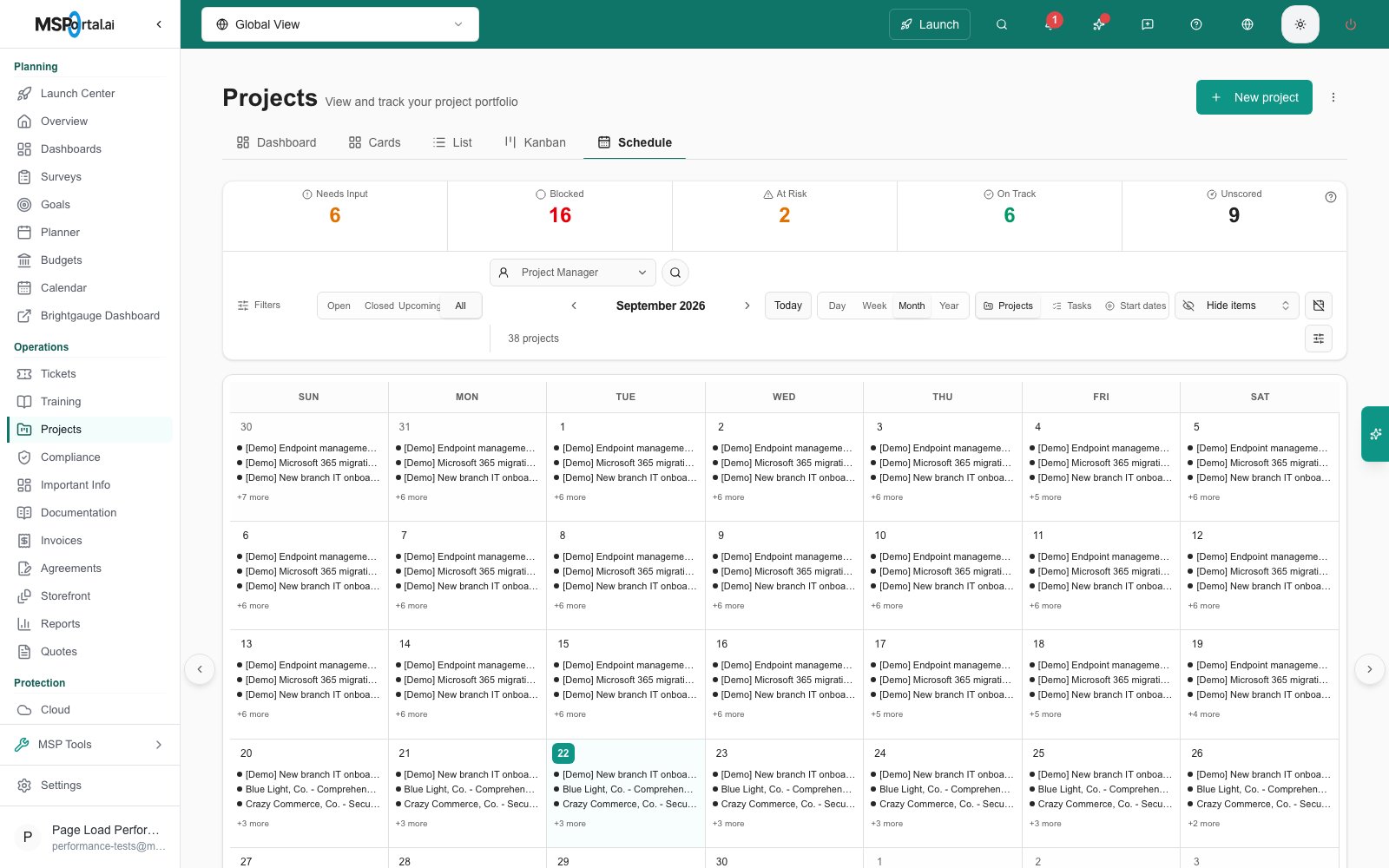1389x868 pixels.
Task: Open the search icon in top bar
Action: 1002,24
